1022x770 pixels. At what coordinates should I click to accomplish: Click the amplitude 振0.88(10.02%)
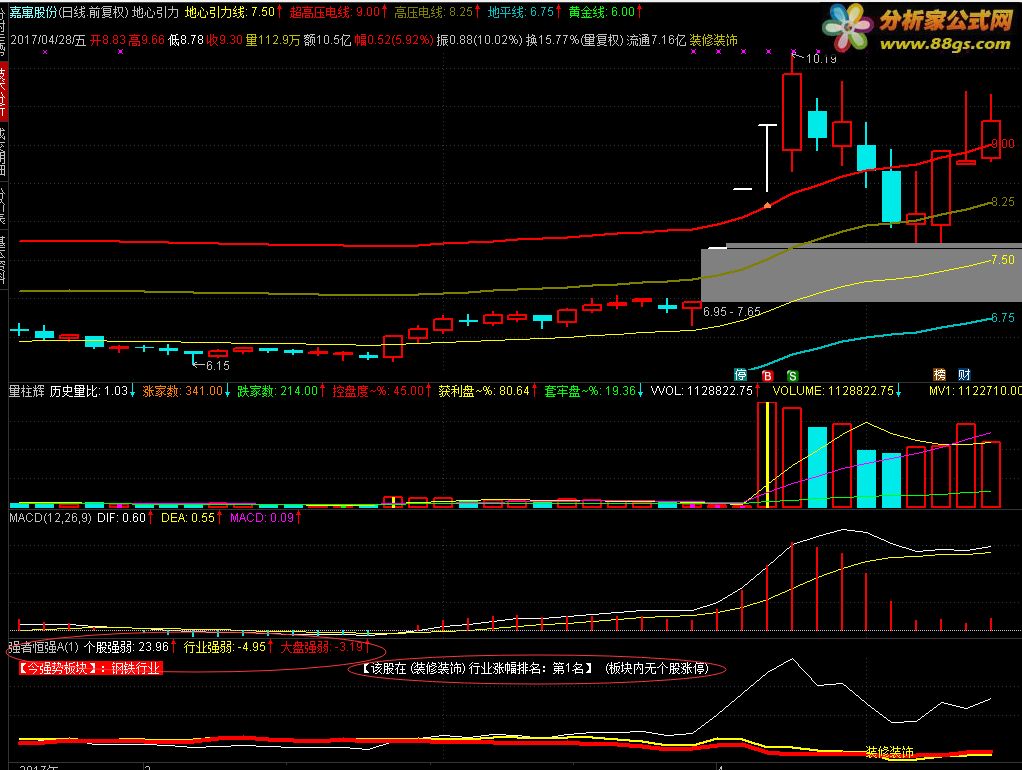tap(480, 40)
